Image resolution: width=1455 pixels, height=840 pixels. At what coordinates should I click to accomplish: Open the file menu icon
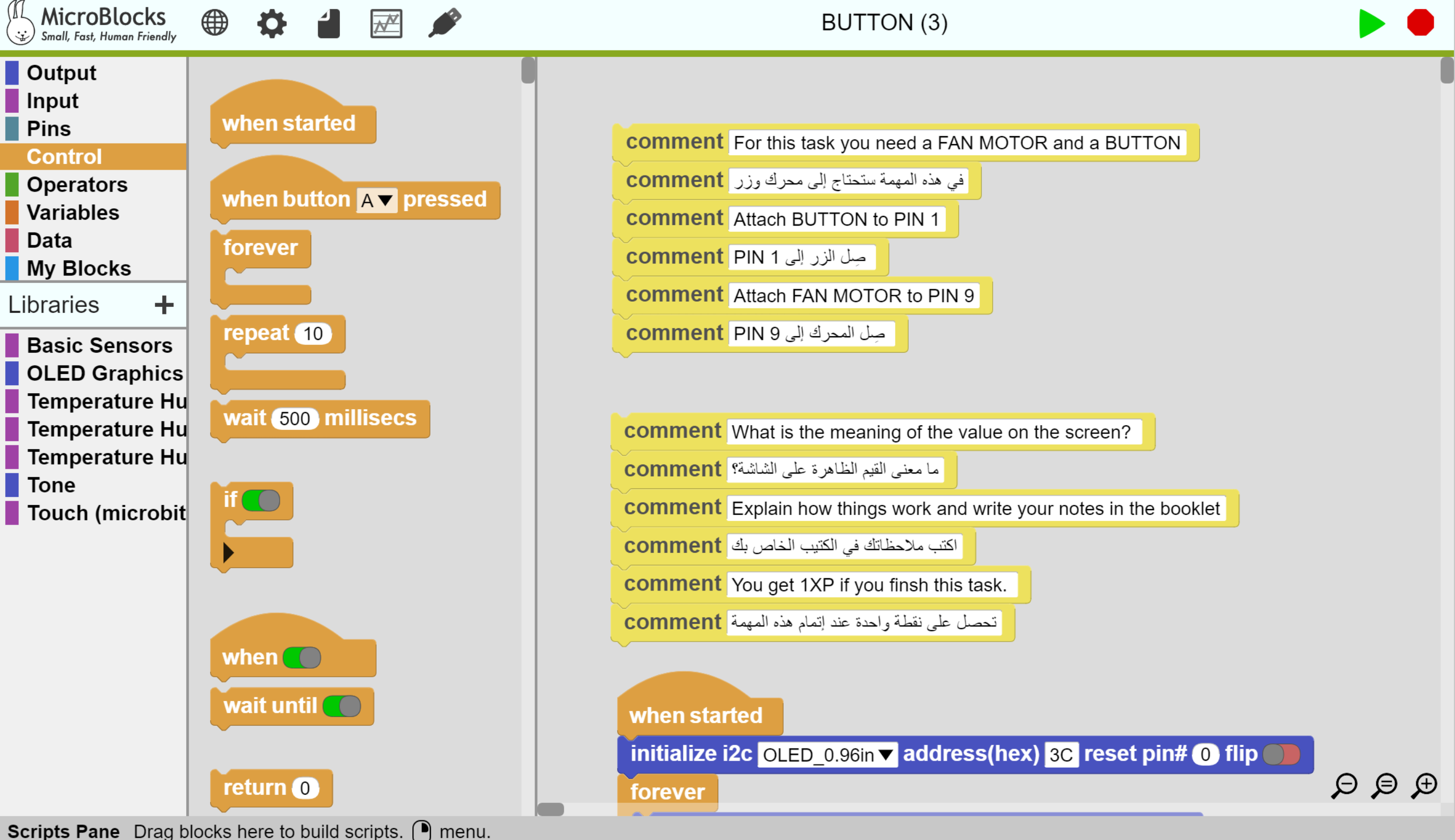click(x=328, y=23)
